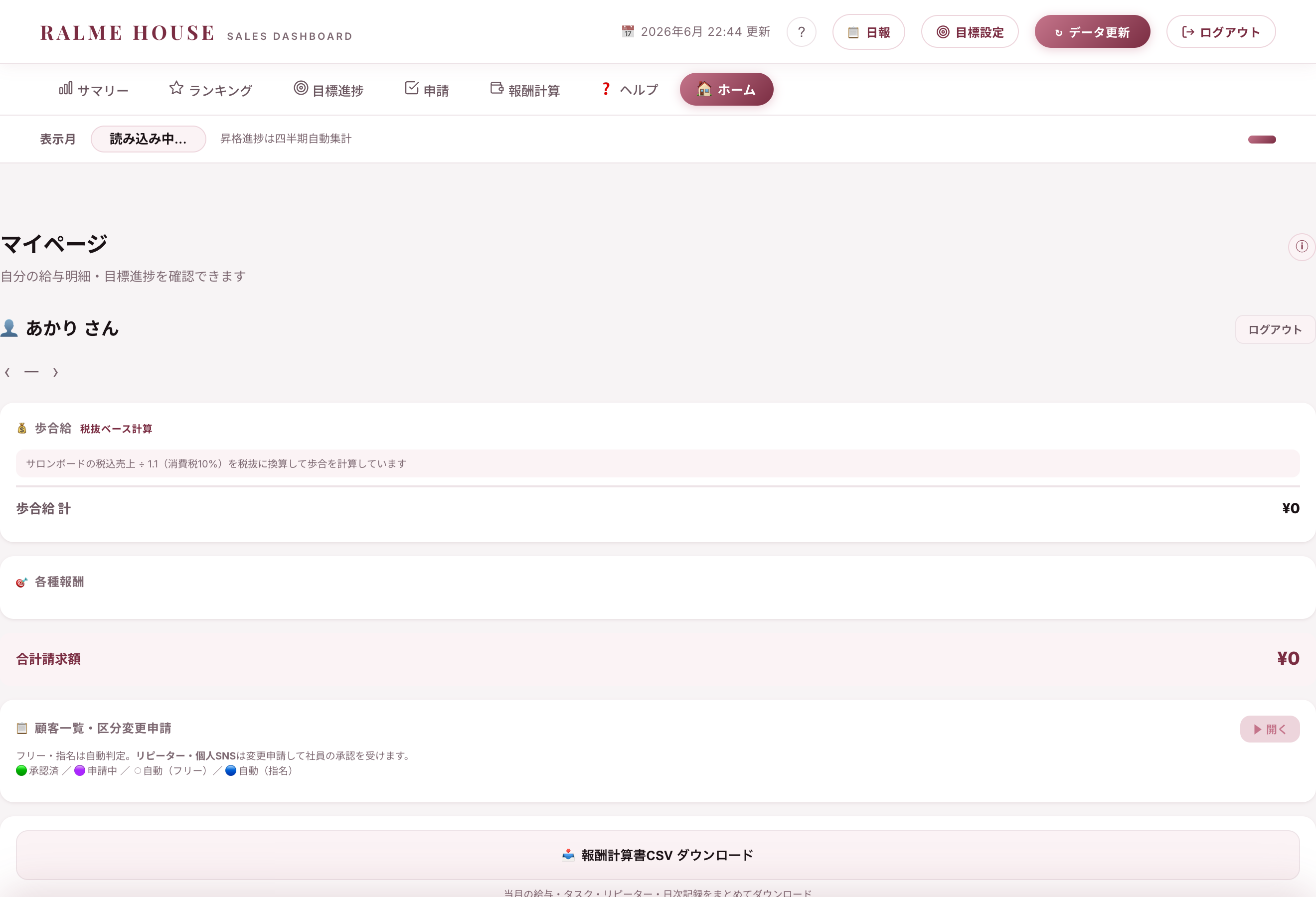Go to previous month with left chevron
This screenshot has height=897, width=1316.
(x=7, y=372)
